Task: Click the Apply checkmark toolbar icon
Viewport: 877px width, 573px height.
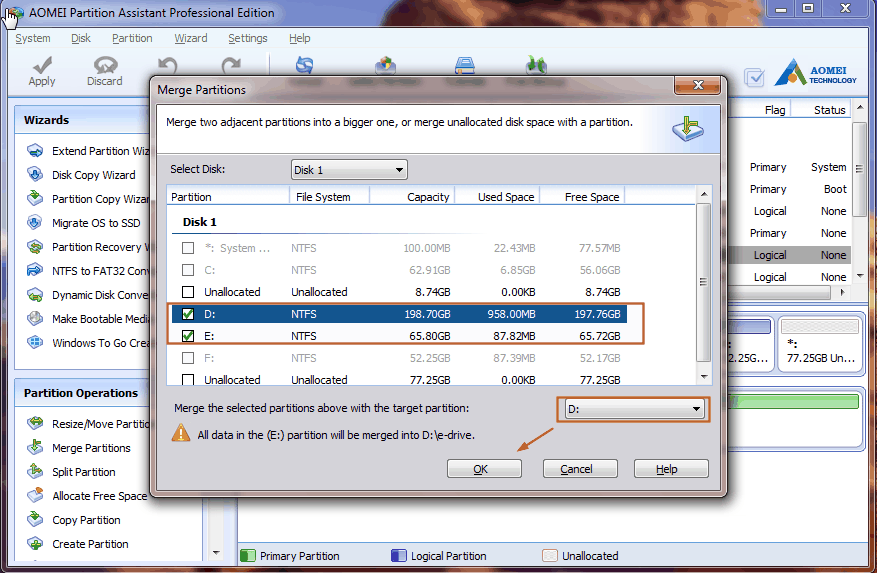Action: point(42,65)
